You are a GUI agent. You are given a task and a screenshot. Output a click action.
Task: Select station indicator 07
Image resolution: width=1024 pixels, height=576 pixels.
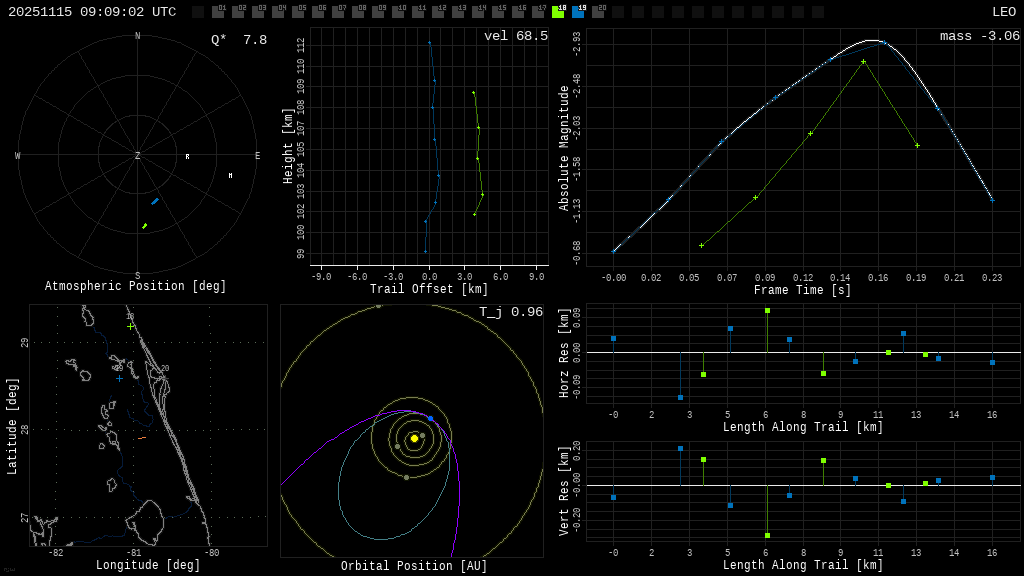(x=338, y=11)
